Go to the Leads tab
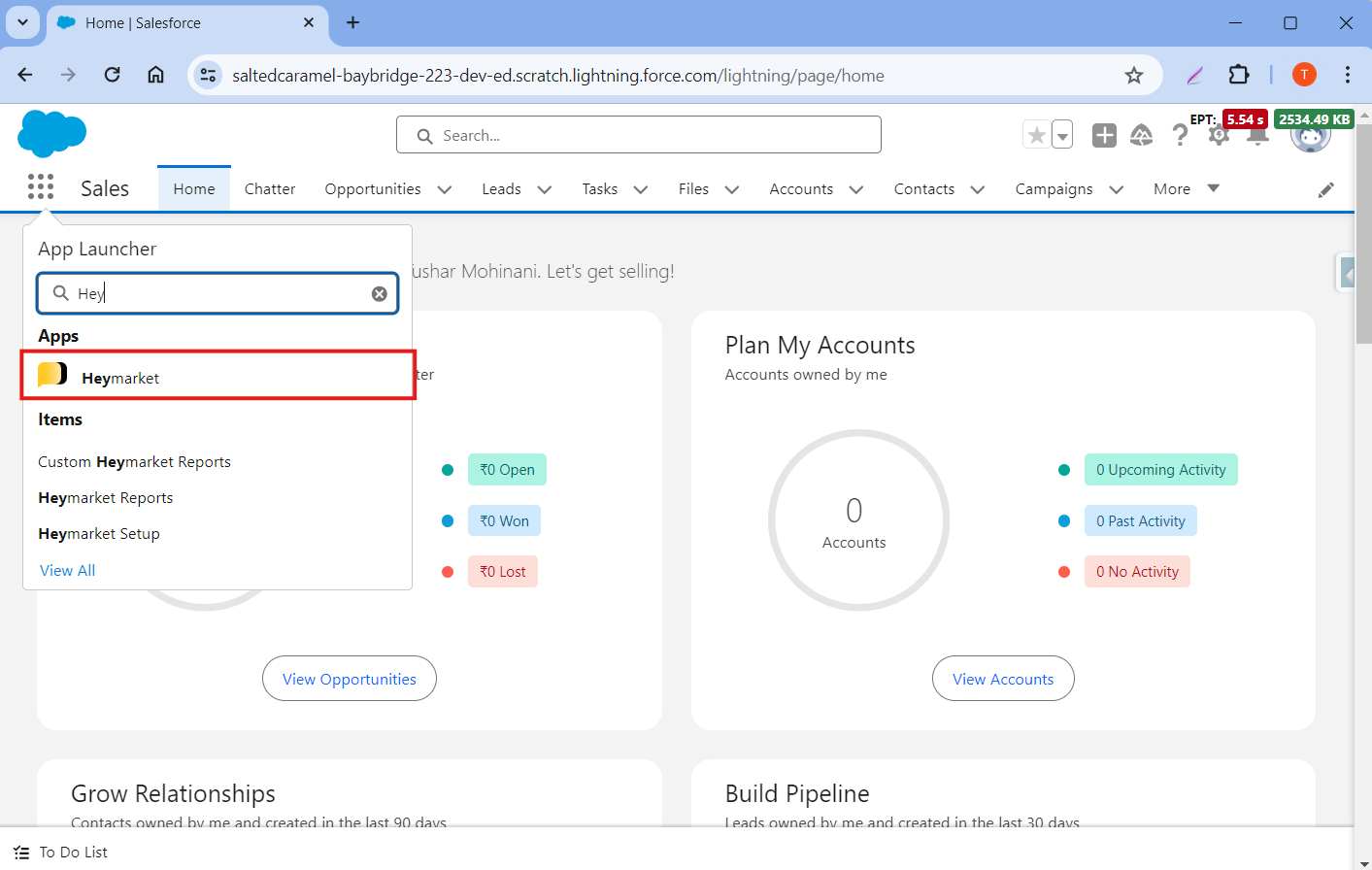The width and height of the screenshot is (1372, 870). [x=501, y=188]
